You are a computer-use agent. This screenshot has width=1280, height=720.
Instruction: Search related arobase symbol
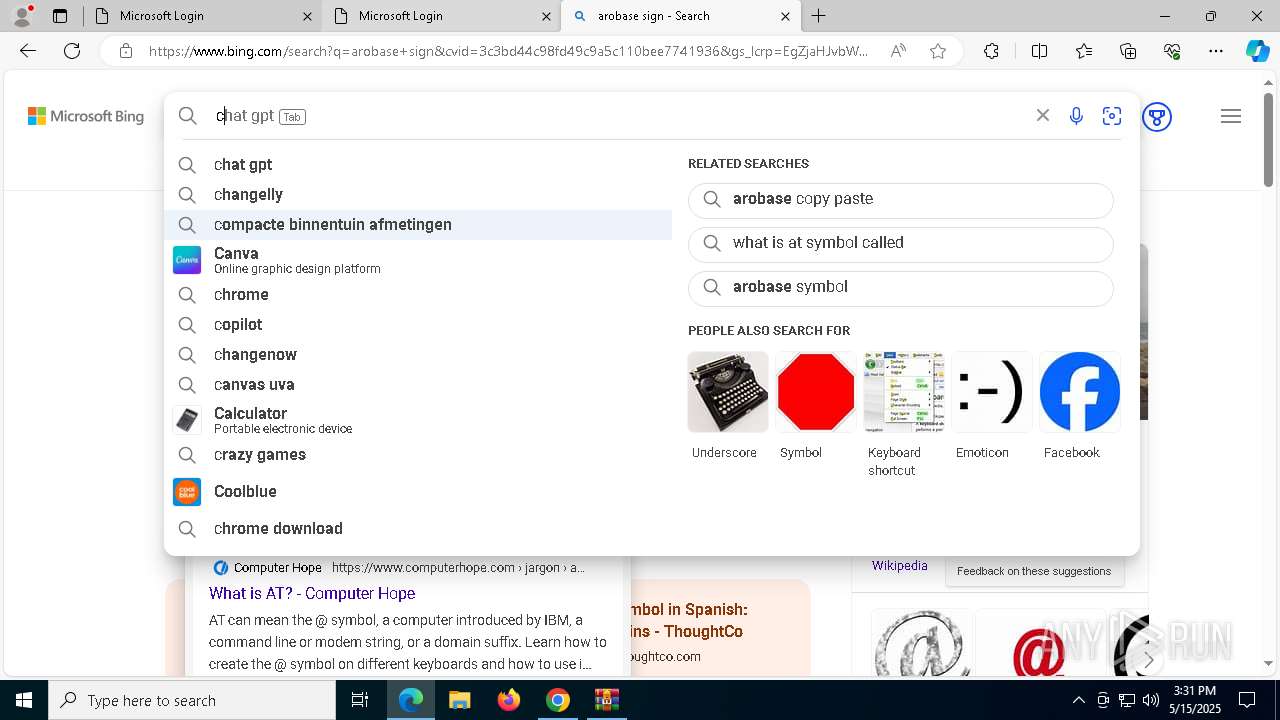coord(900,287)
